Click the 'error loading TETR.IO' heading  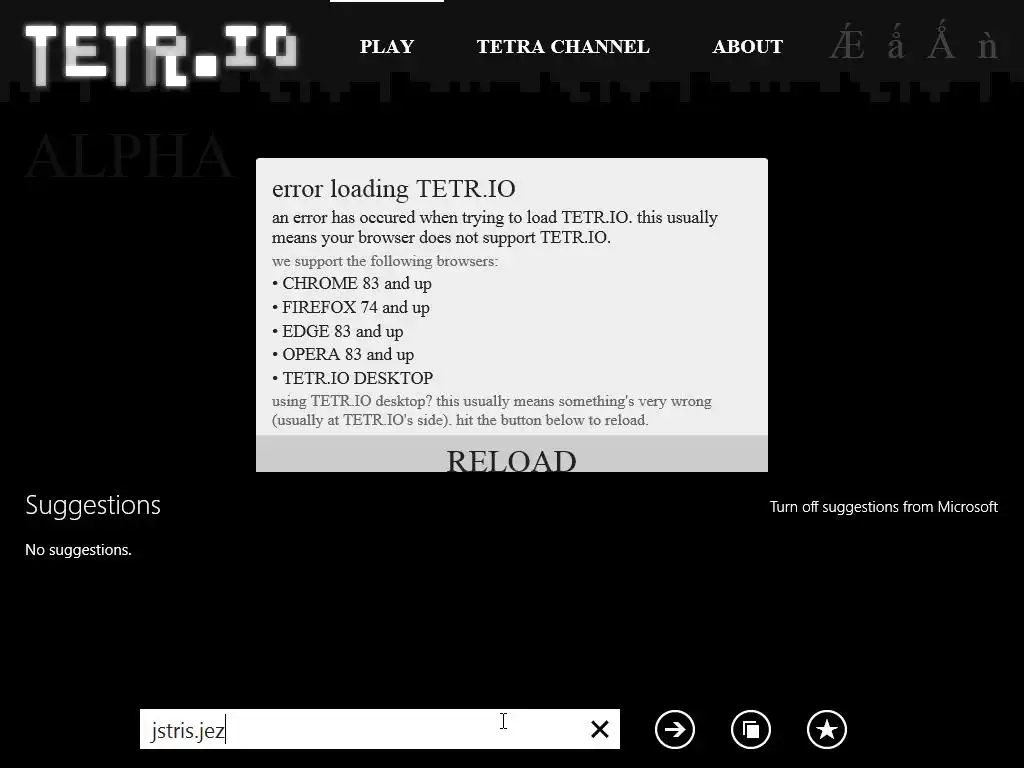pos(394,189)
